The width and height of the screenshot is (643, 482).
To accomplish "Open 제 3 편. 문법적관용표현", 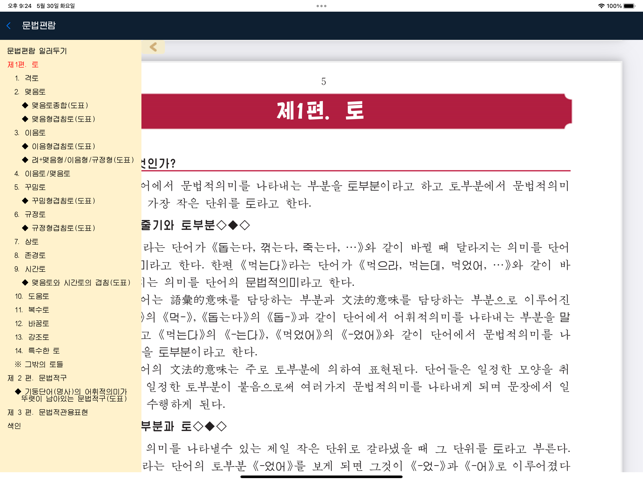I will point(47,412).
